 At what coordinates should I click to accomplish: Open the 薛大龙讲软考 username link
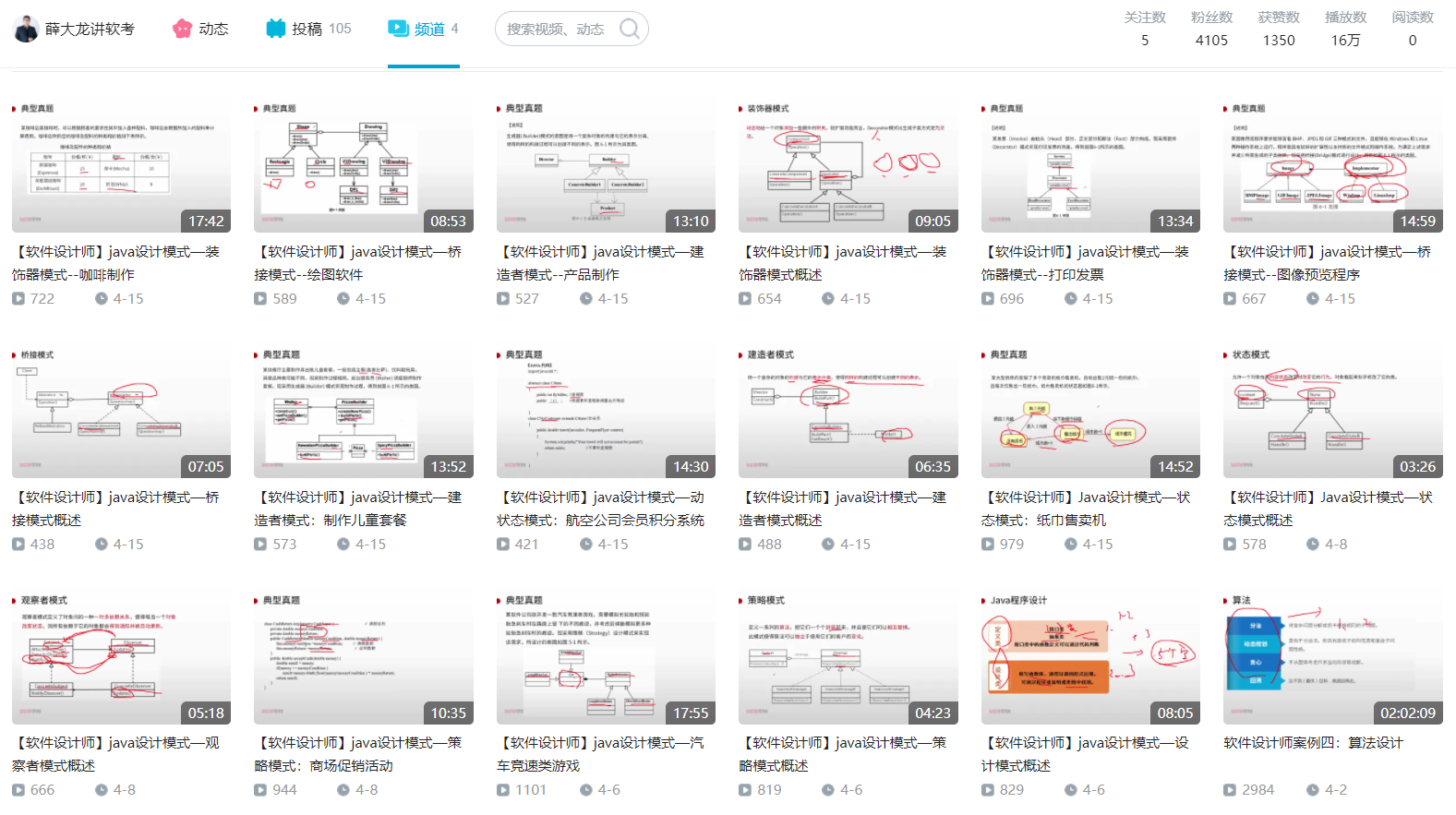(90, 30)
